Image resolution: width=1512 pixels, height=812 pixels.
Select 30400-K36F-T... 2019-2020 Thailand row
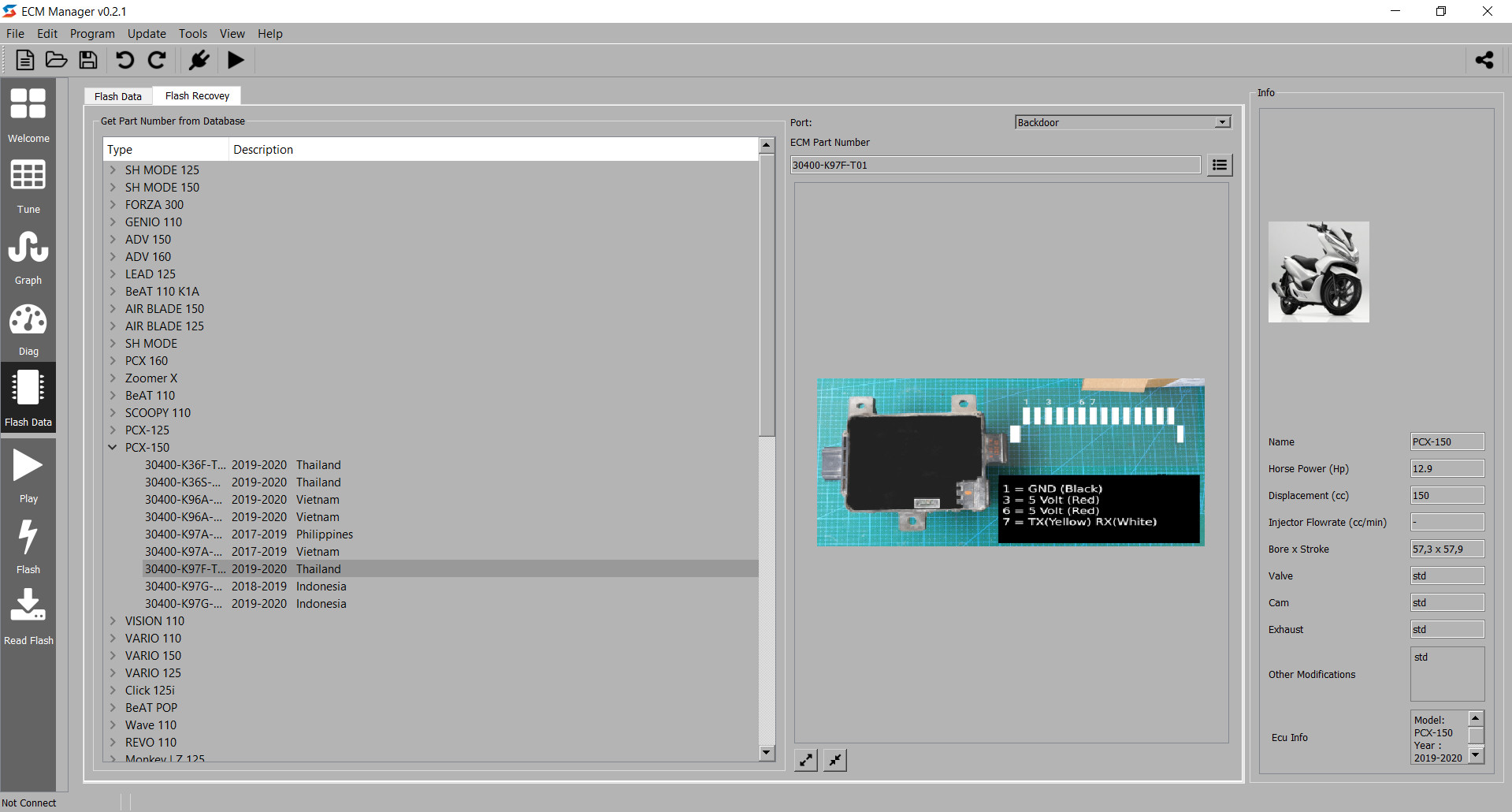coord(450,465)
